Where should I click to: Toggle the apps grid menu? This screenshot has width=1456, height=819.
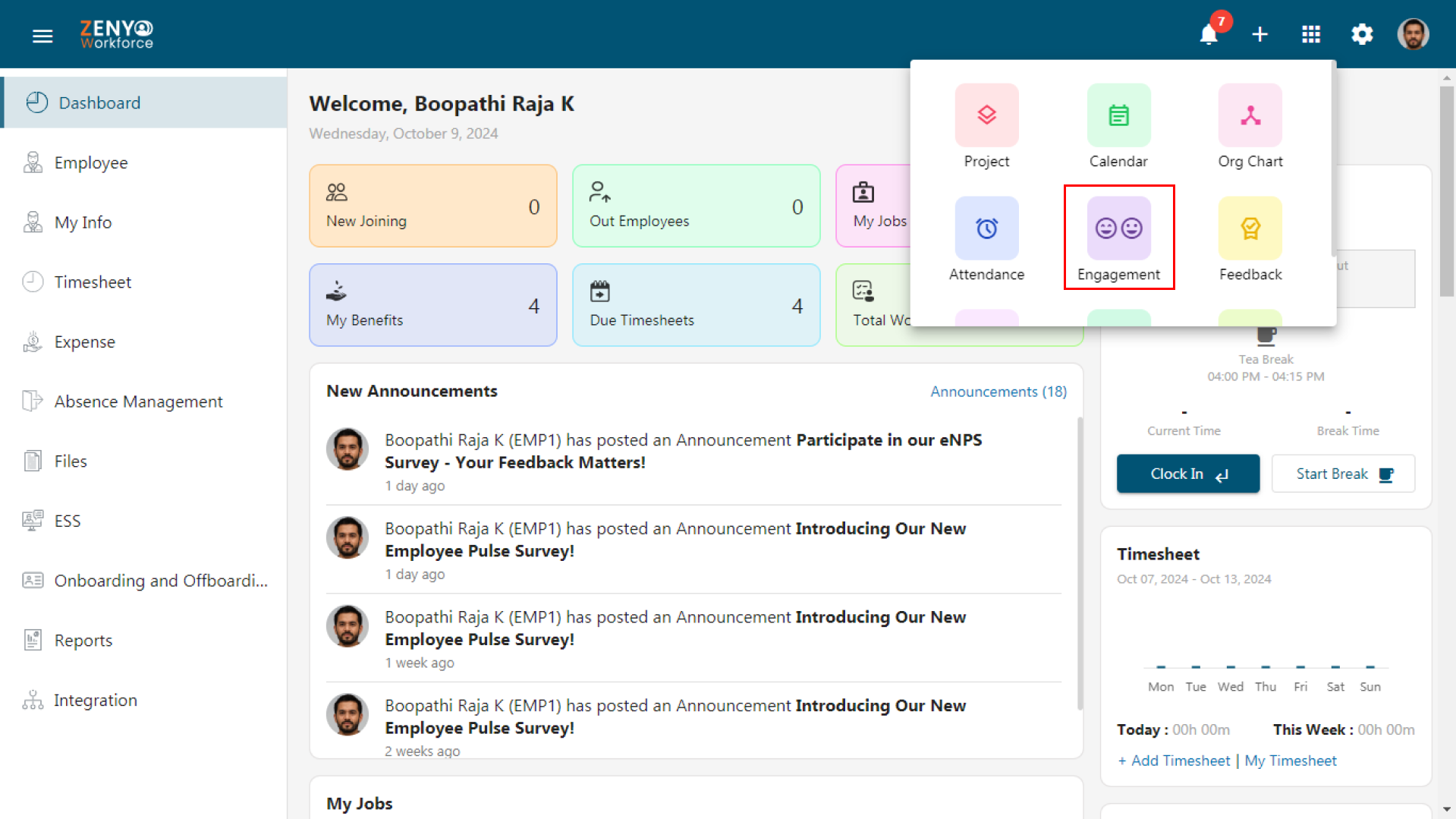tap(1311, 34)
